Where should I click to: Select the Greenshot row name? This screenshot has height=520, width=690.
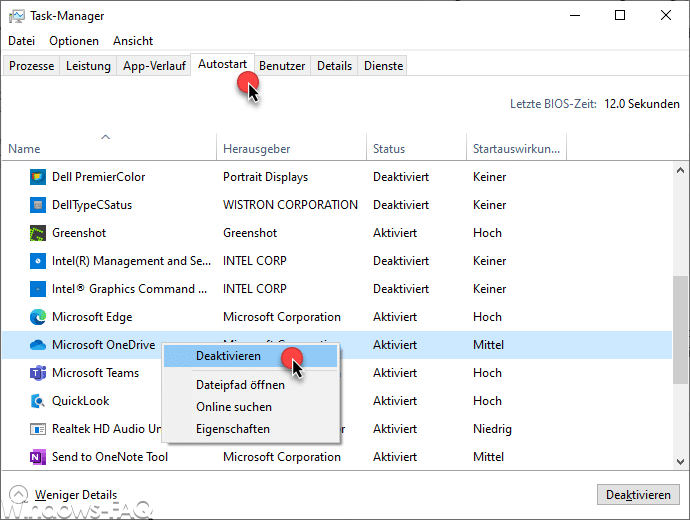coord(79,233)
